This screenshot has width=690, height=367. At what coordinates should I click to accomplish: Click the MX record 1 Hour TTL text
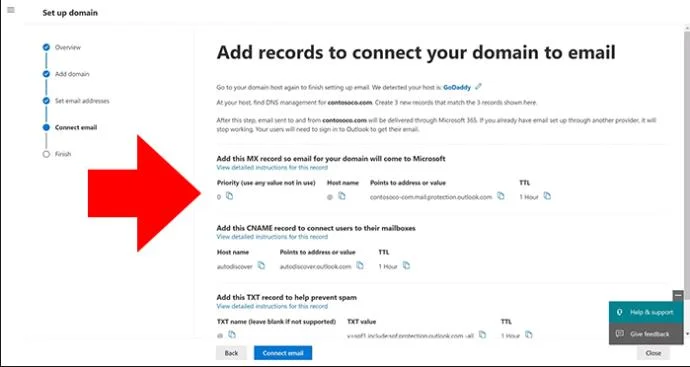click(x=529, y=197)
